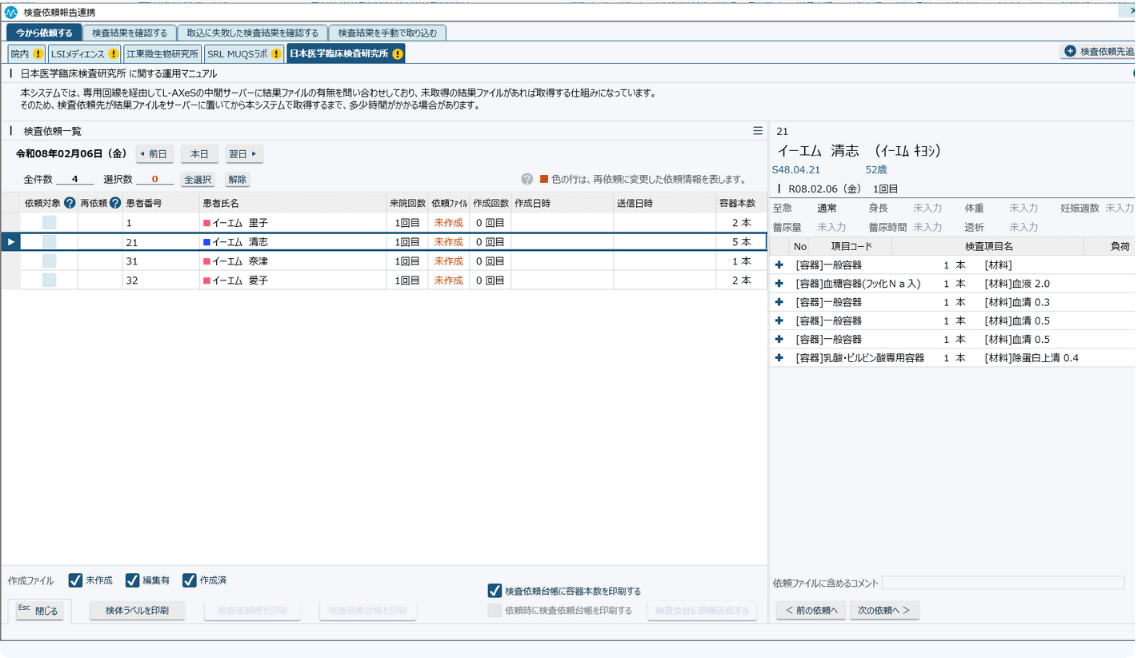Switch to 検査結果を確認する tab
1136x658 pixels.
tap(130, 33)
